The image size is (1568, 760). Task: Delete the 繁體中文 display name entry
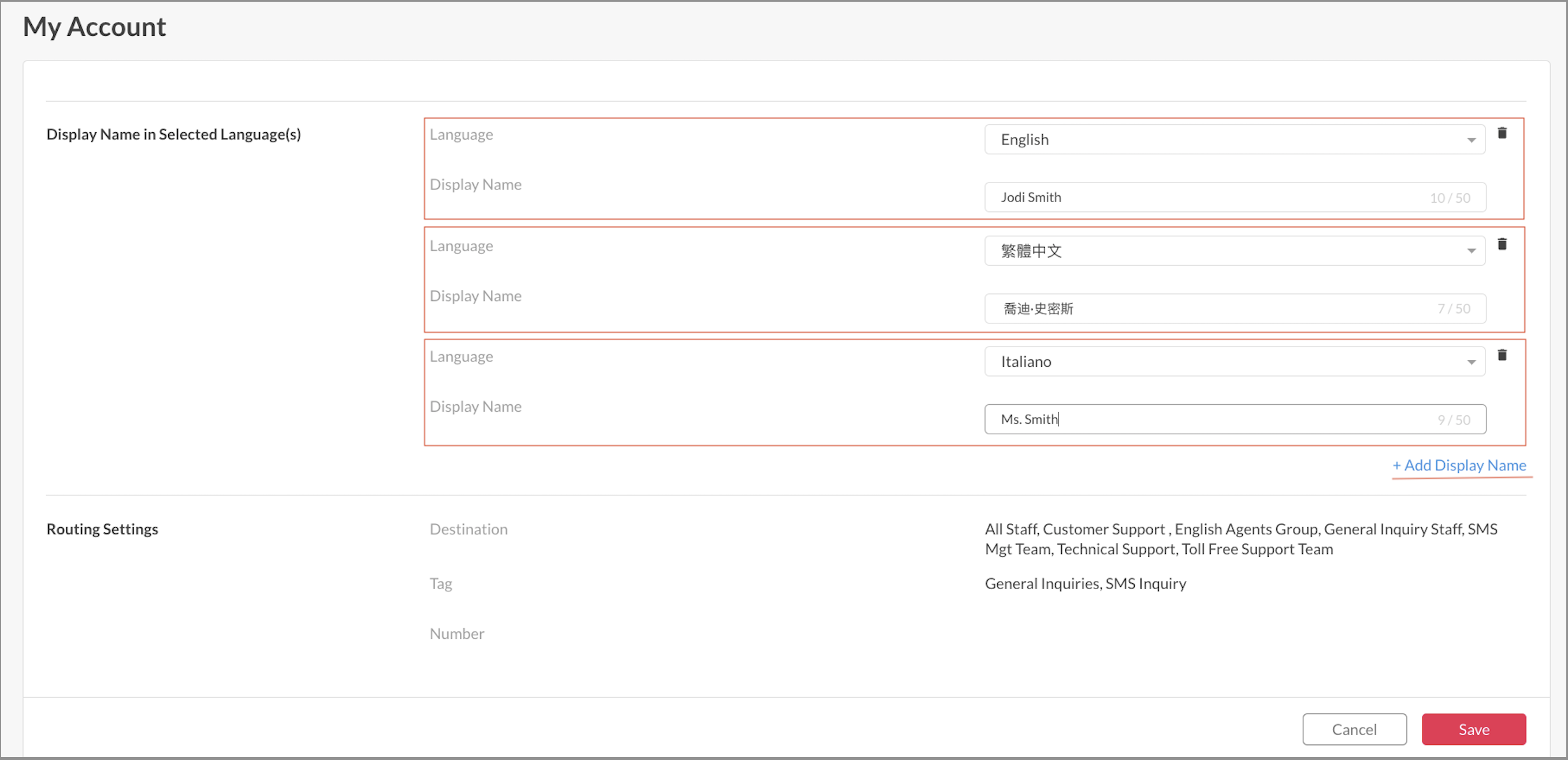tap(1502, 244)
